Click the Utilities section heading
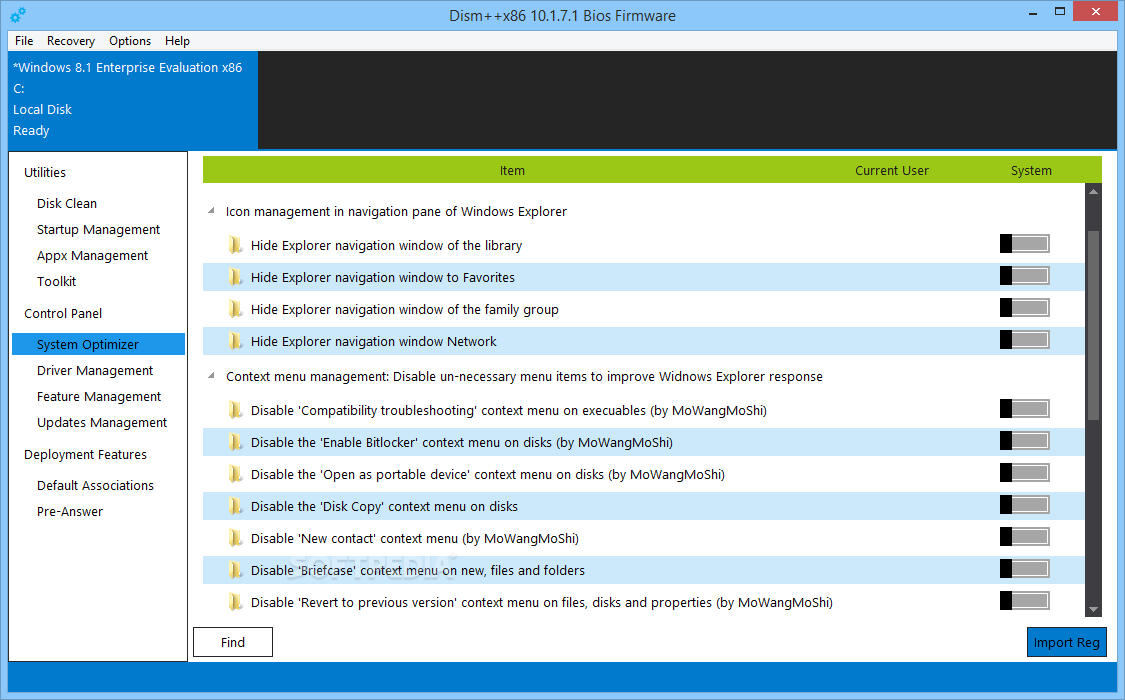Viewport: 1125px width, 700px height. [44, 172]
